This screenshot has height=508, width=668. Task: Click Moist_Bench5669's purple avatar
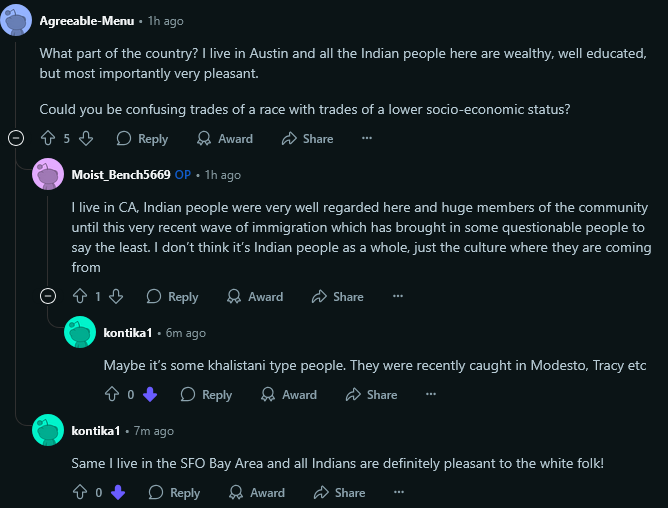pyautogui.click(x=47, y=175)
